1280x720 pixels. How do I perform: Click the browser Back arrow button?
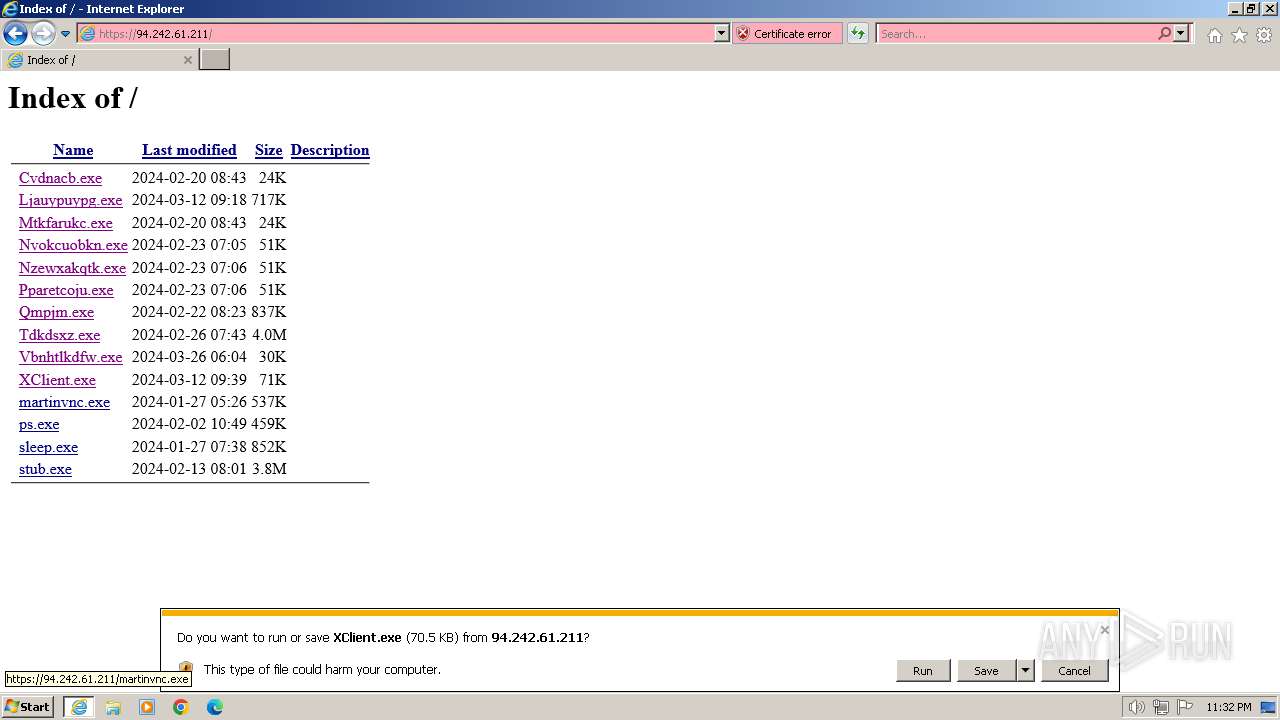[15, 33]
